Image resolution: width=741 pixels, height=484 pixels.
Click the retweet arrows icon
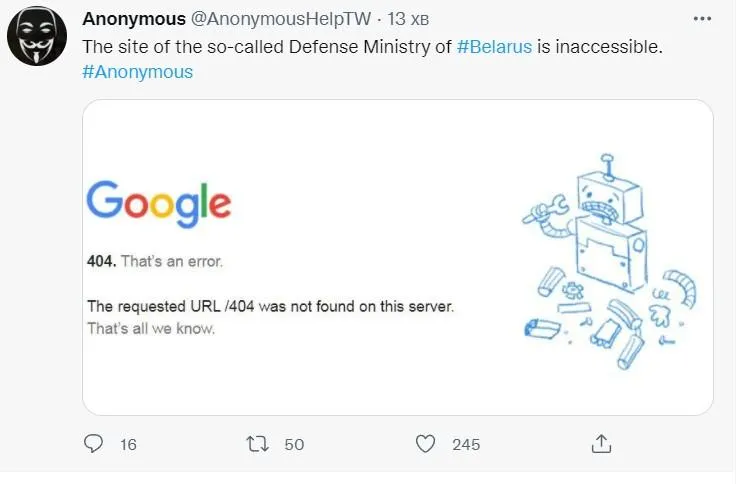pos(258,443)
